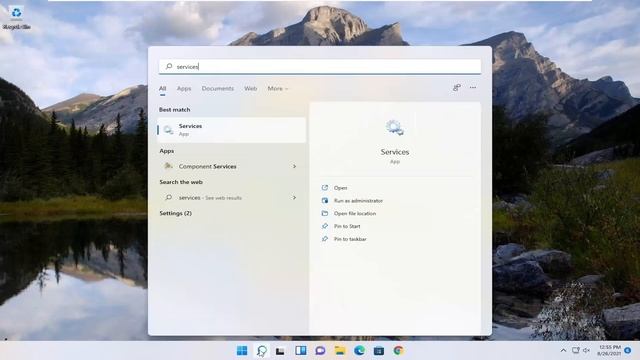The width and height of the screenshot is (640, 360).
Task: Open the clock and date flyout
Action: pyautogui.click(x=609, y=350)
